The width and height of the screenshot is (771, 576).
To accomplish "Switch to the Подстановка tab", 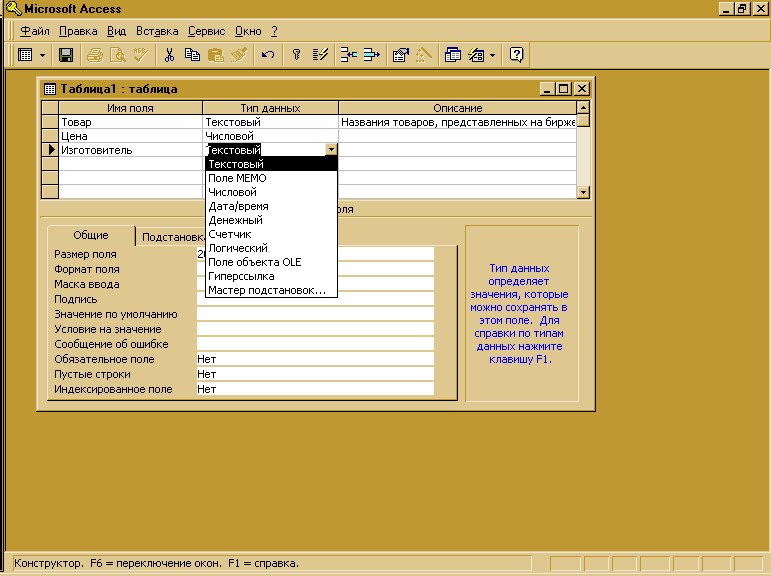I will coord(171,237).
